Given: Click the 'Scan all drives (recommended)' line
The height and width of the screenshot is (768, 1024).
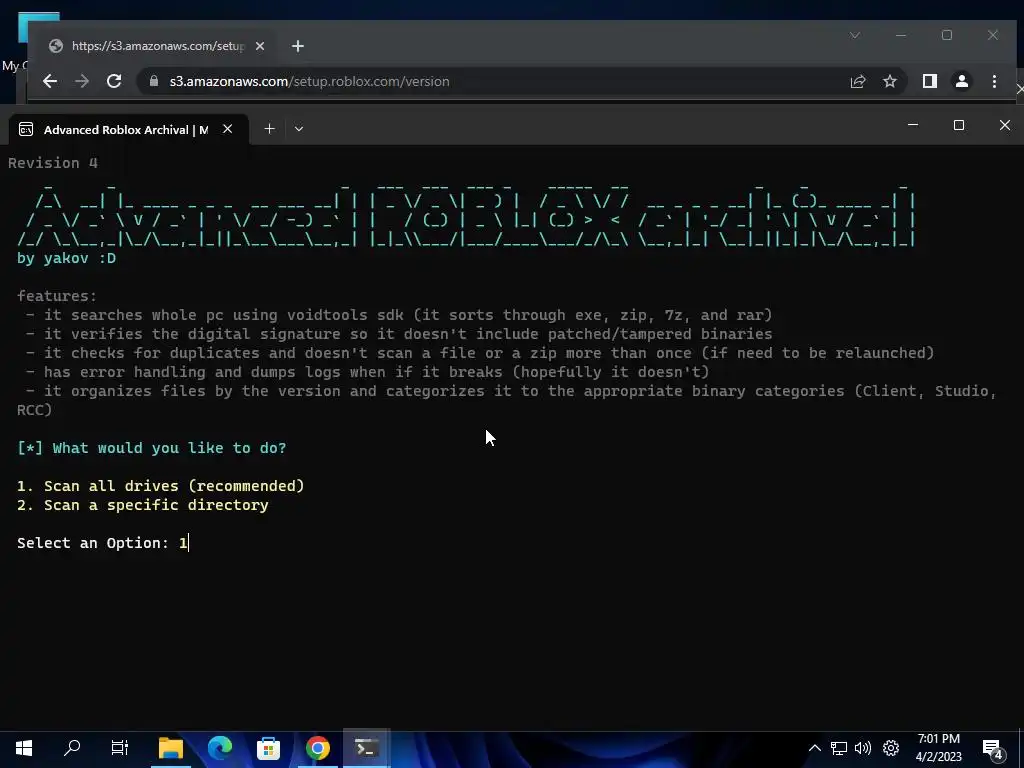Looking at the screenshot, I should (161, 486).
